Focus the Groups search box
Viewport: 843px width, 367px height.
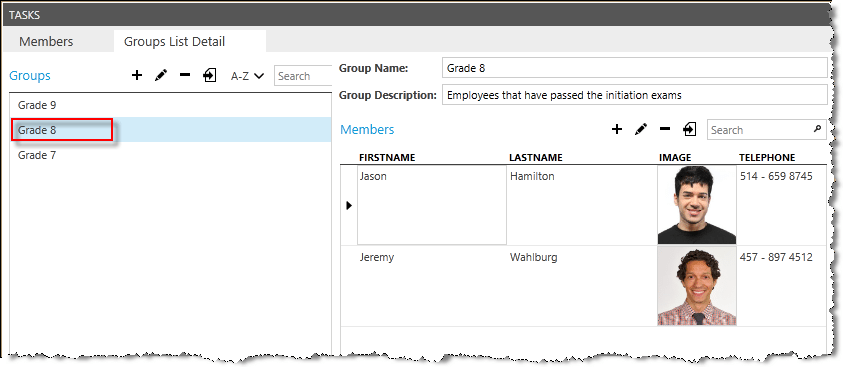coord(303,76)
